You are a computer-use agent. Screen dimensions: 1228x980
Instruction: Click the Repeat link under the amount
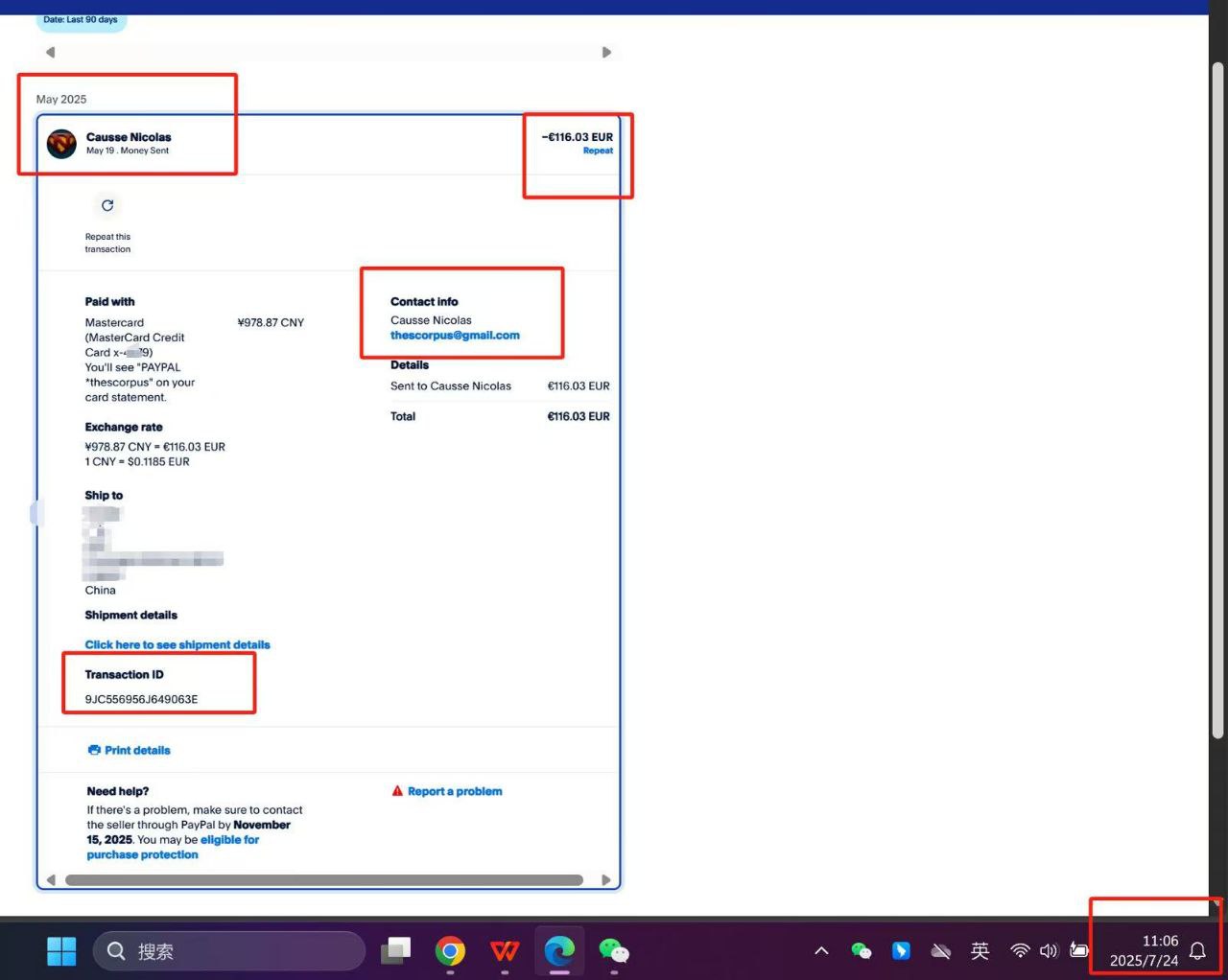[598, 151]
